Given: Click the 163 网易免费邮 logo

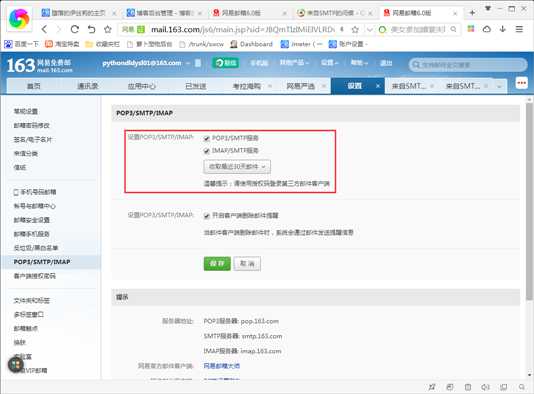Looking at the screenshot, I should tap(39, 65).
